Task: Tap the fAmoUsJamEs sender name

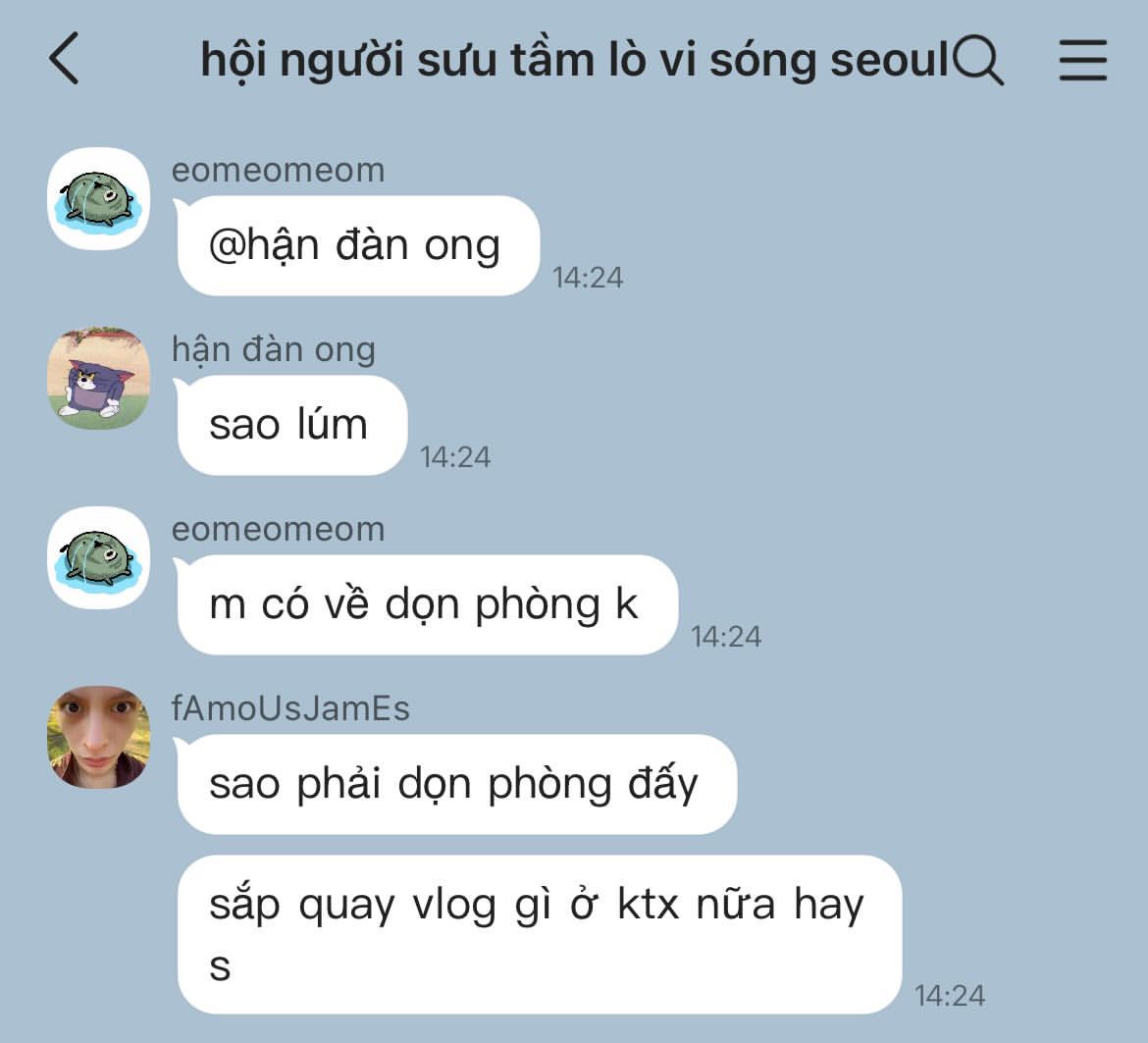Action: (290, 708)
